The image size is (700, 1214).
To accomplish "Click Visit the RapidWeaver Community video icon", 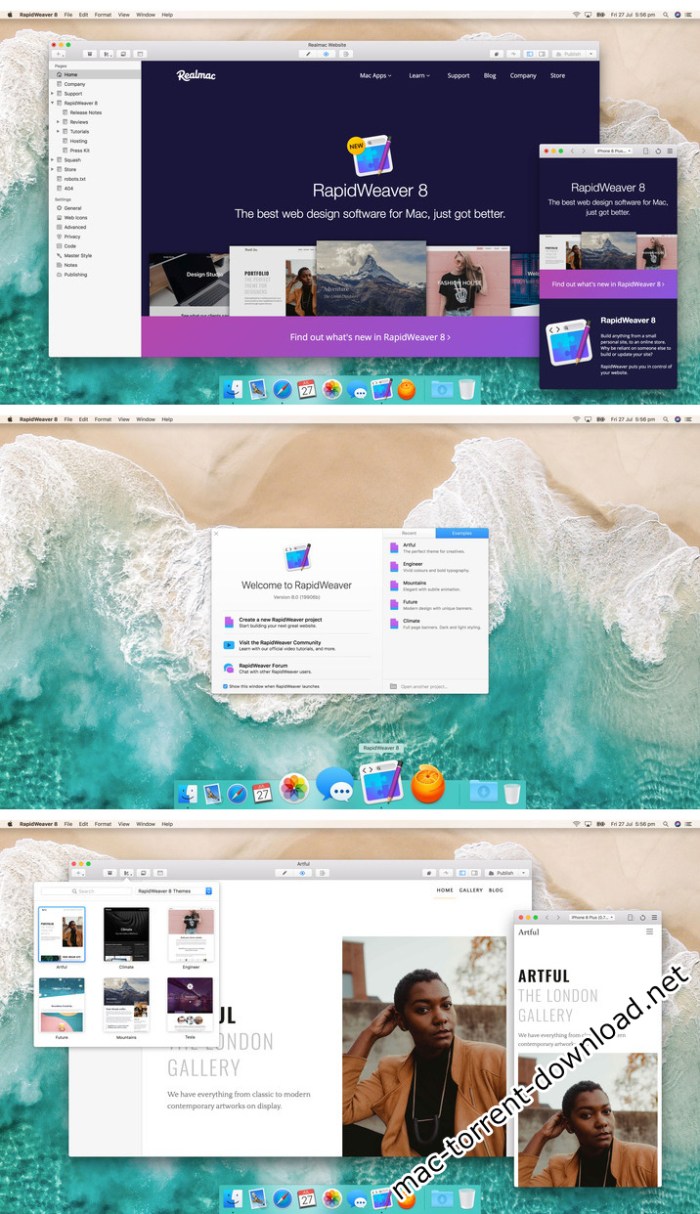I will tap(229, 645).
